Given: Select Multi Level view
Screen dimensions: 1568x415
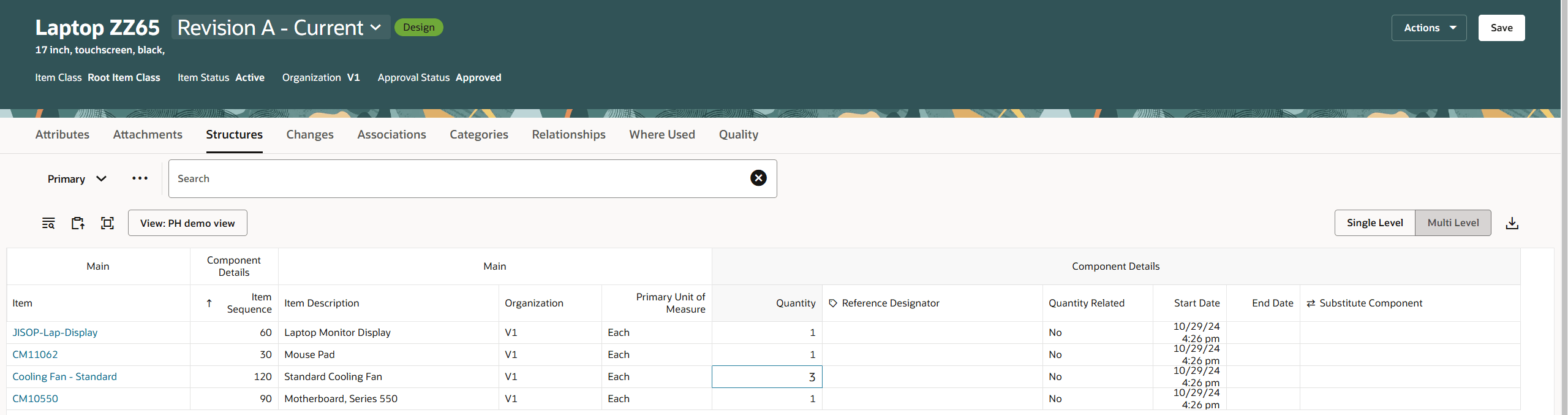Looking at the screenshot, I should click(1453, 223).
